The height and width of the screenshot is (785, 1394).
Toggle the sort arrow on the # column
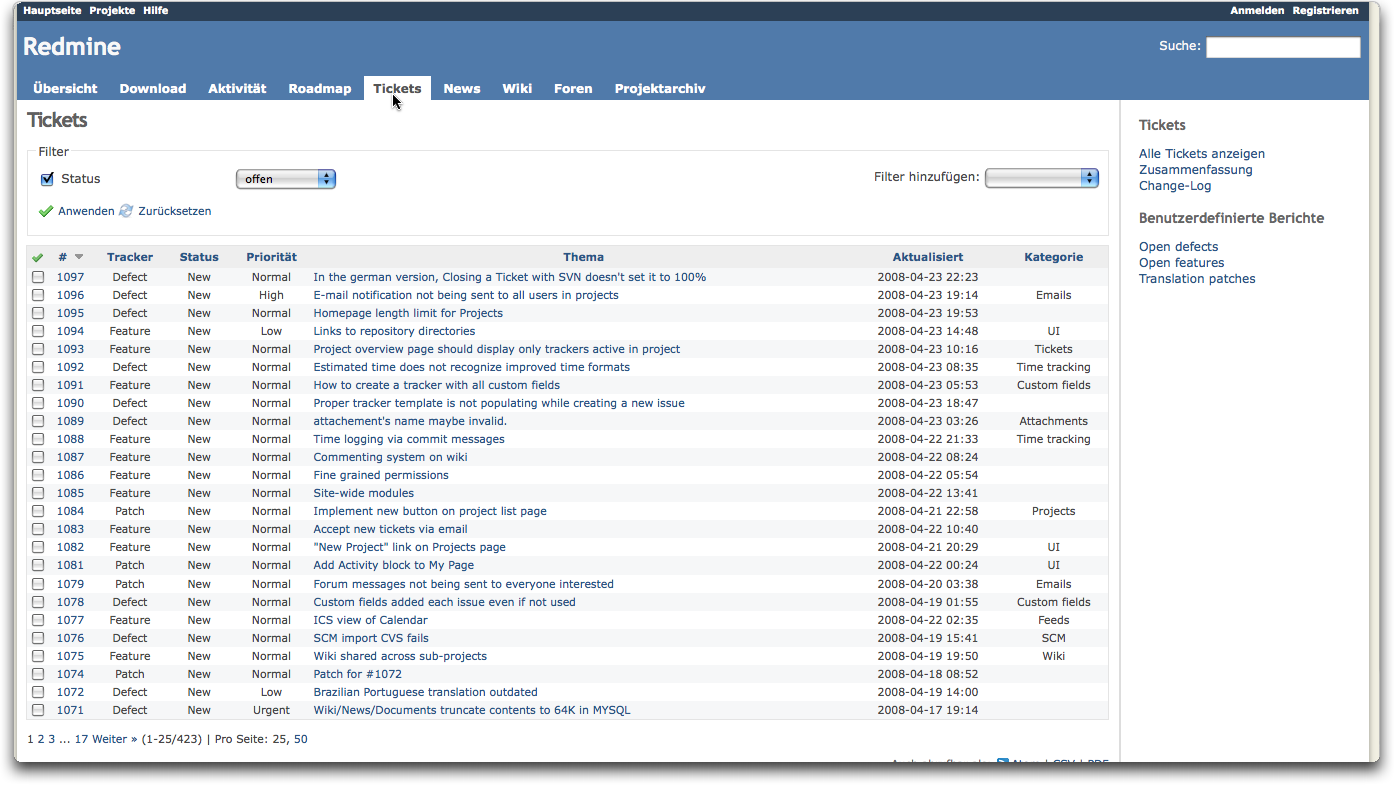click(78, 256)
